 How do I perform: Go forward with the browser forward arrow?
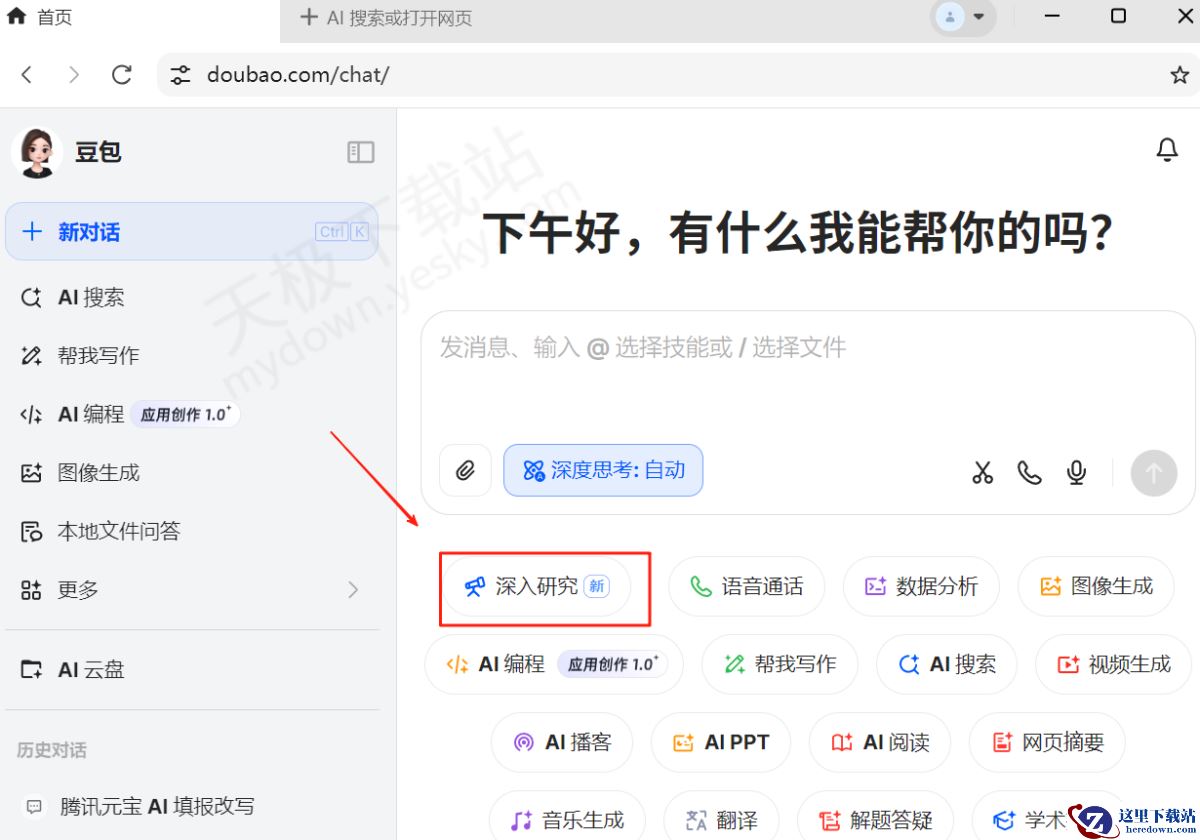click(74, 74)
